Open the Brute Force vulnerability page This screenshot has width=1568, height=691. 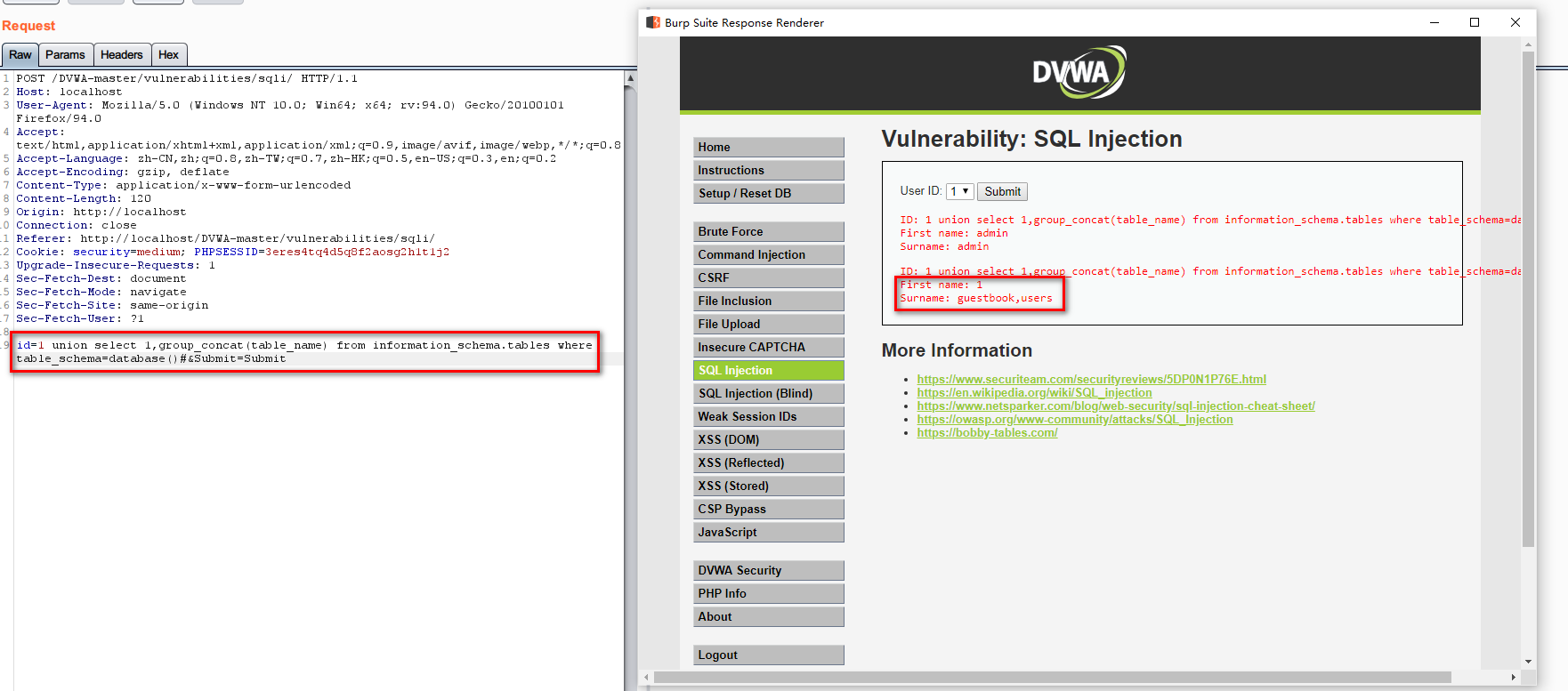769,232
